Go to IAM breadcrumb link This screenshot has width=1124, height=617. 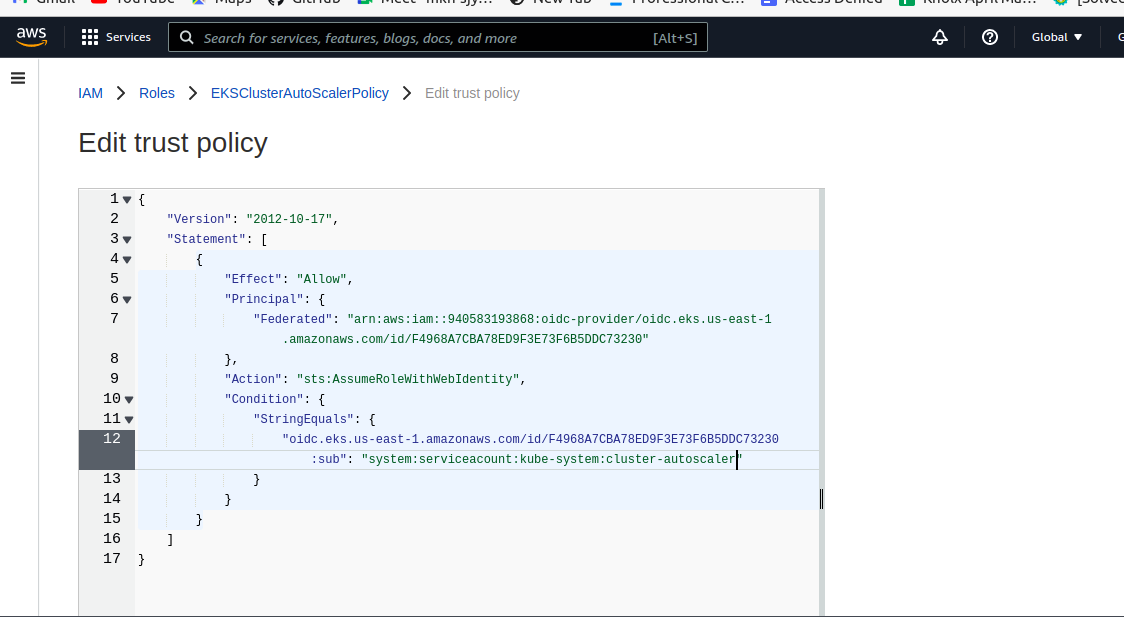[90, 93]
